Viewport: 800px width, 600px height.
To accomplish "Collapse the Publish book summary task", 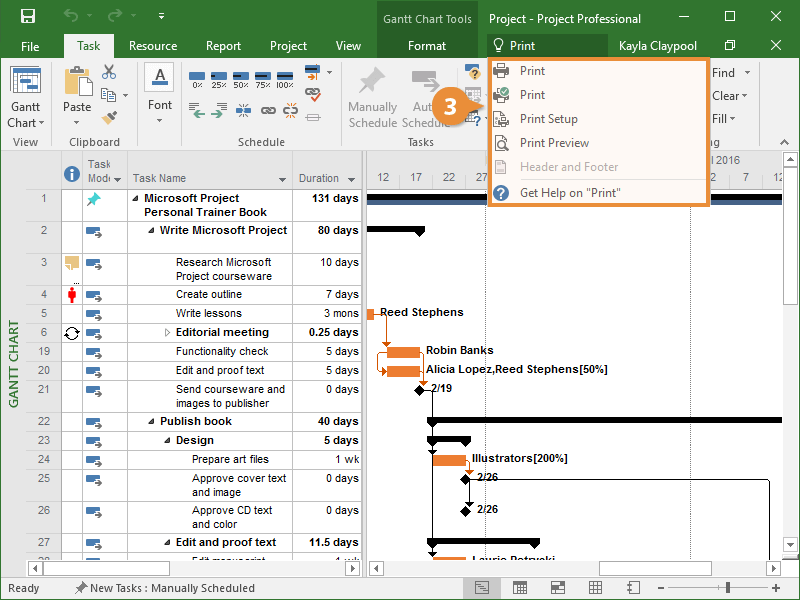I will (150, 421).
